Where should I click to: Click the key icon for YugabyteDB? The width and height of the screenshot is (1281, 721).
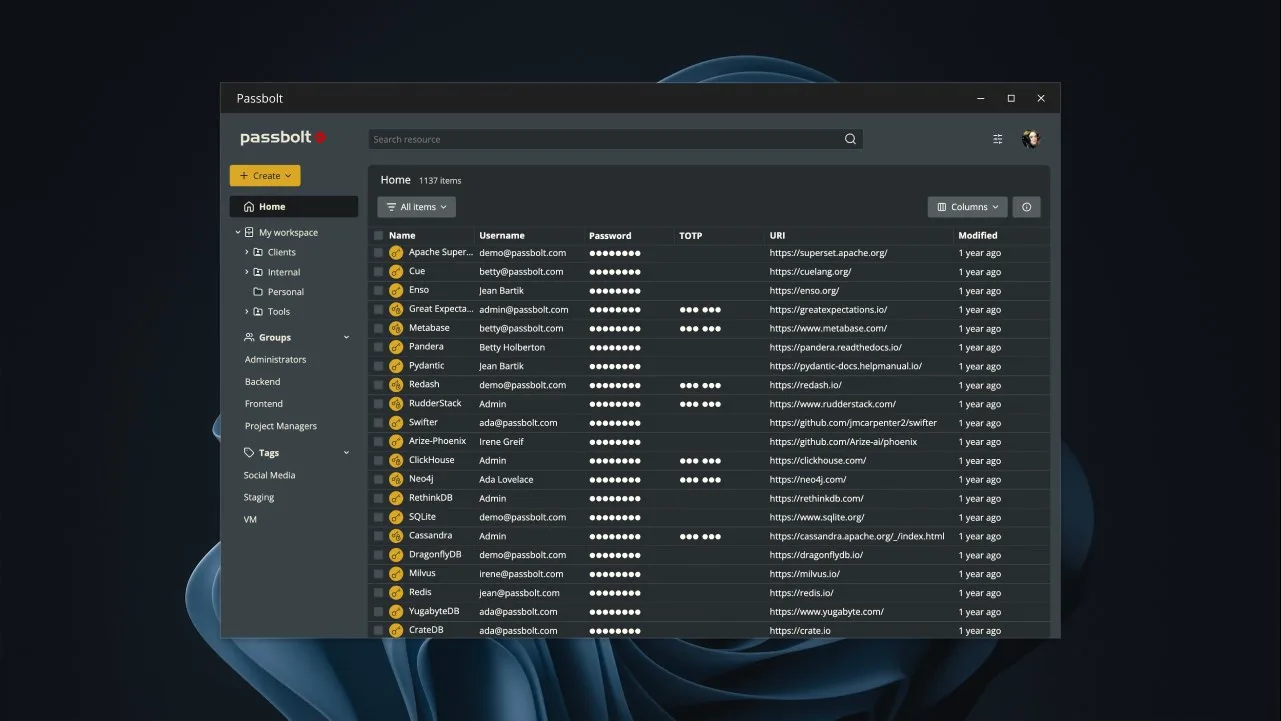(x=396, y=612)
